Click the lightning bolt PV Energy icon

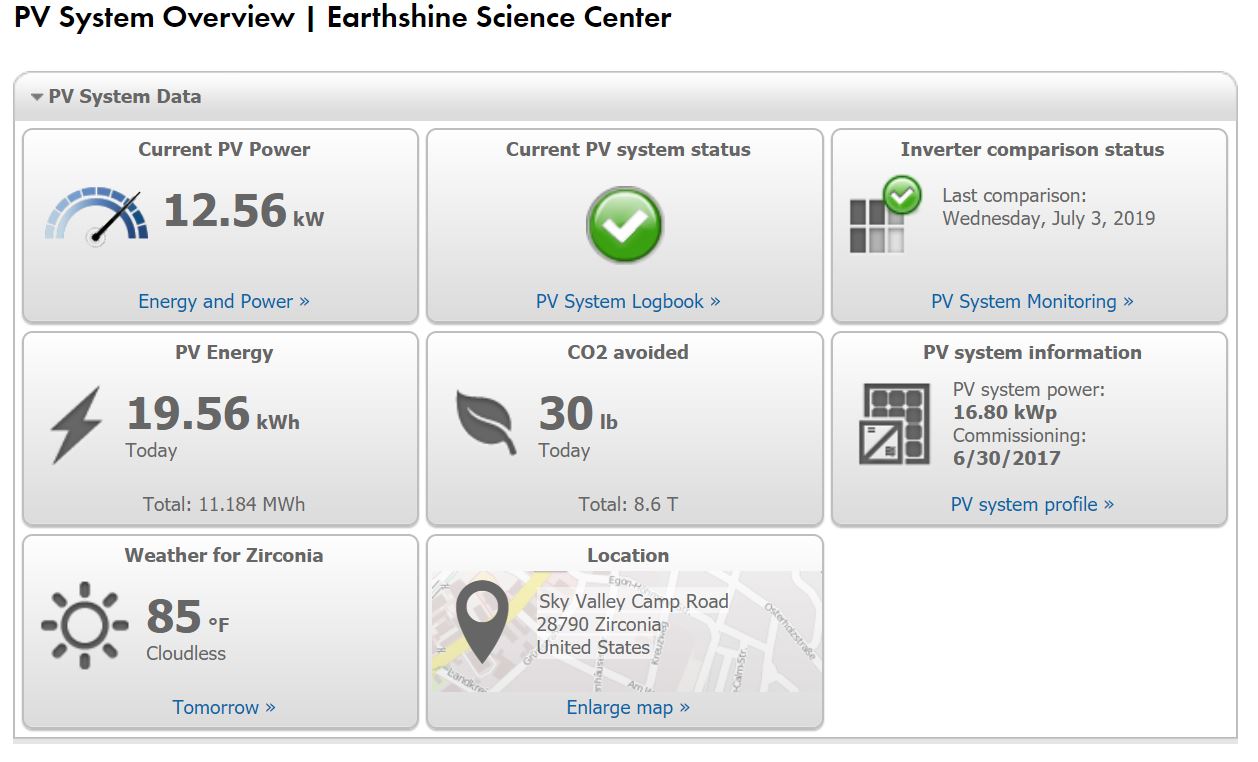point(77,425)
